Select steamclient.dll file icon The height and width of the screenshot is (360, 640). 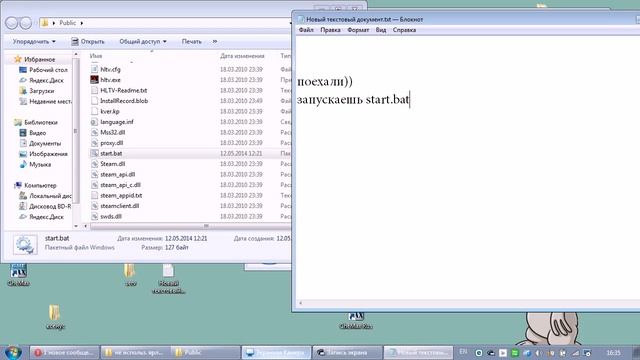coord(94,206)
